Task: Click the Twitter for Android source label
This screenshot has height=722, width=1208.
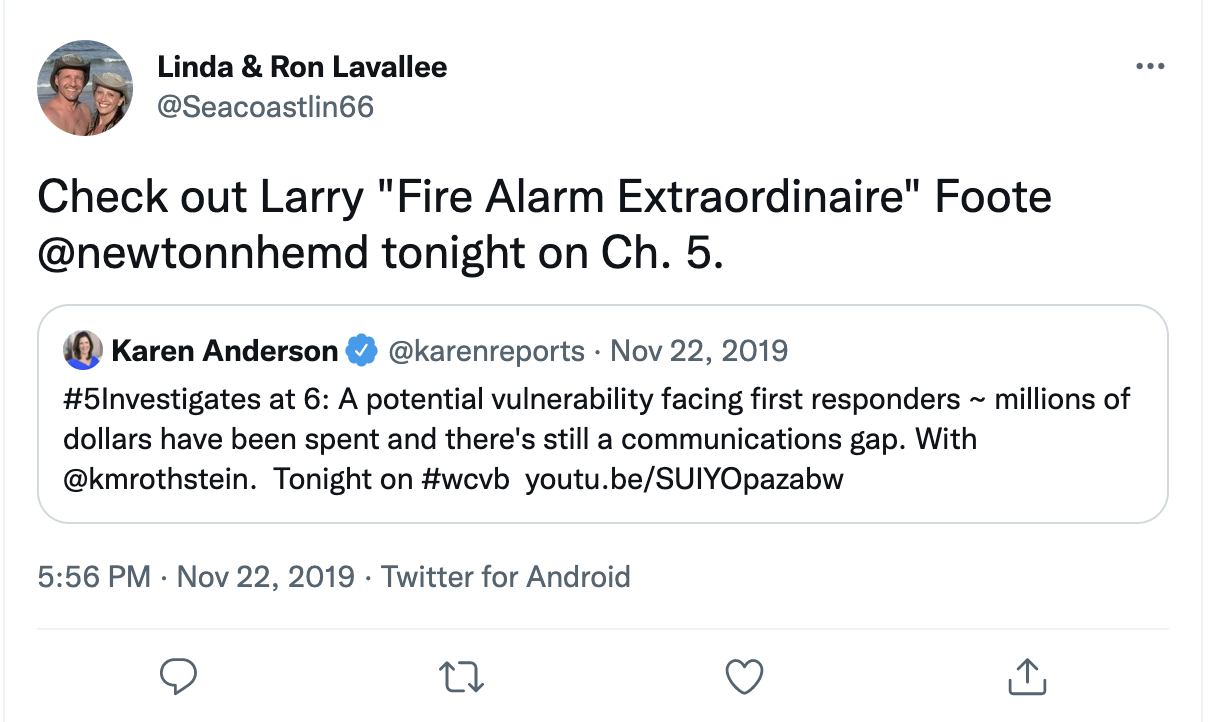Action: (x=506, y=577)
